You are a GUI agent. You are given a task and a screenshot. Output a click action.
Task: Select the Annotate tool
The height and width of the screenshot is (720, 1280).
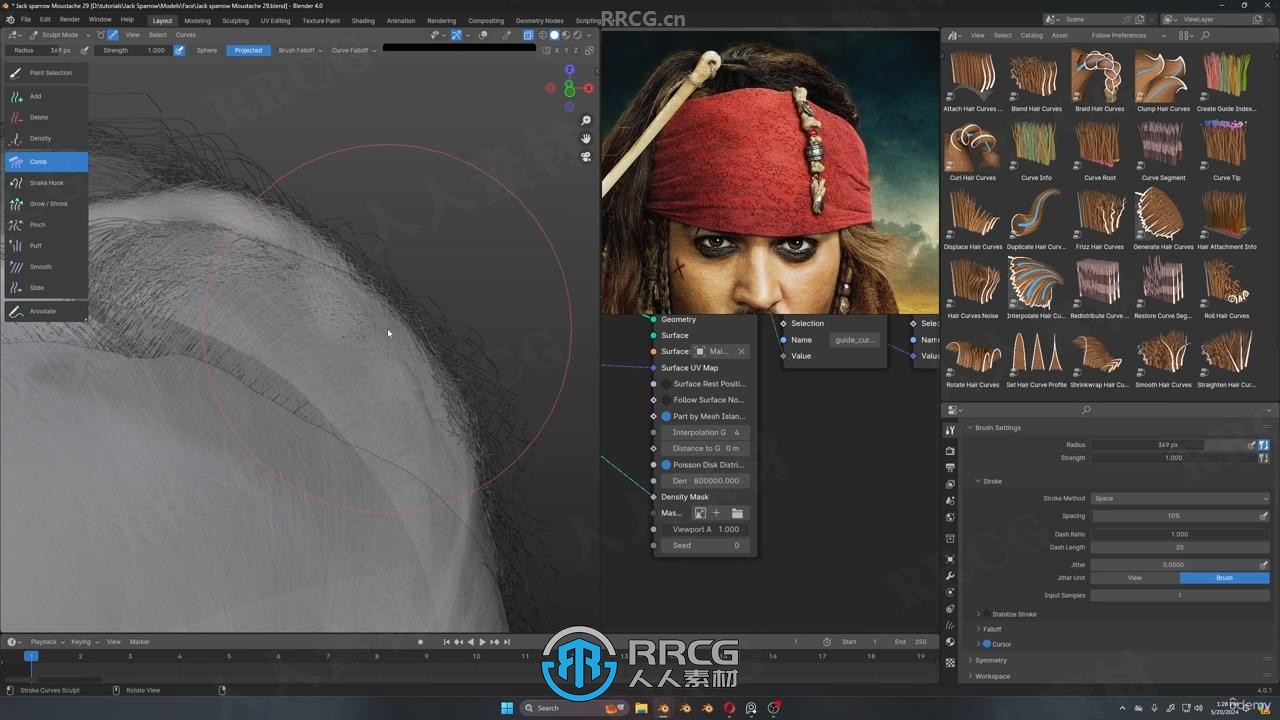click(46, 311)
